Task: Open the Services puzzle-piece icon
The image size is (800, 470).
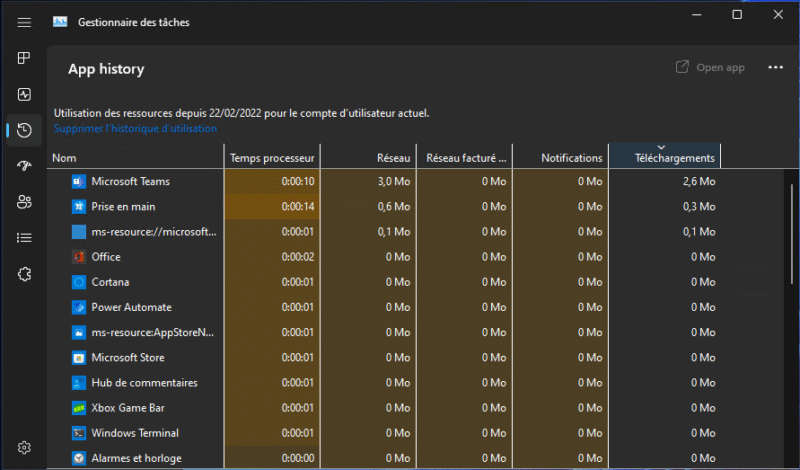Action: pos(24,274)
